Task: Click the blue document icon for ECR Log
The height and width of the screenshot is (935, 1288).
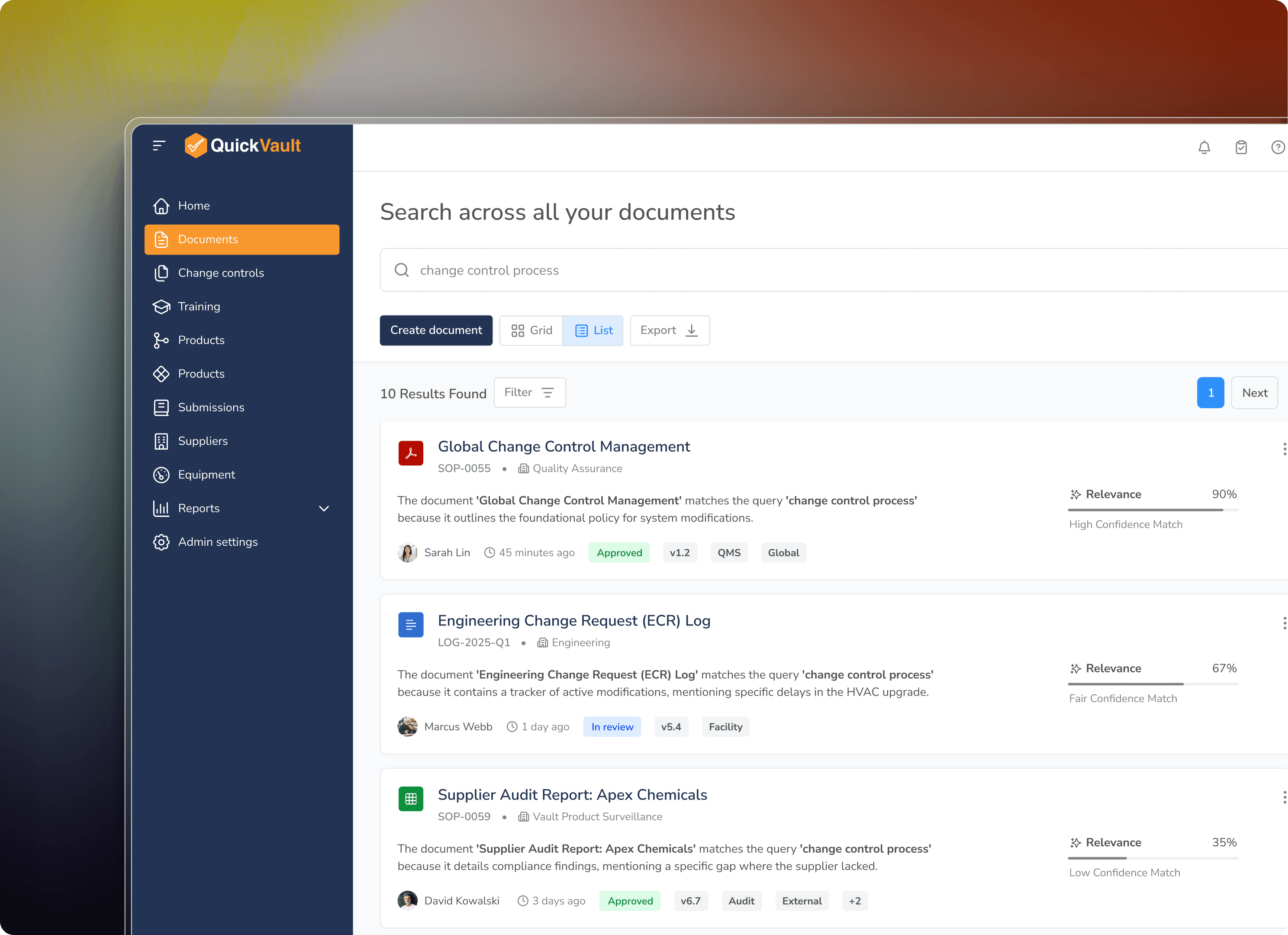Action: coord(411,625)
